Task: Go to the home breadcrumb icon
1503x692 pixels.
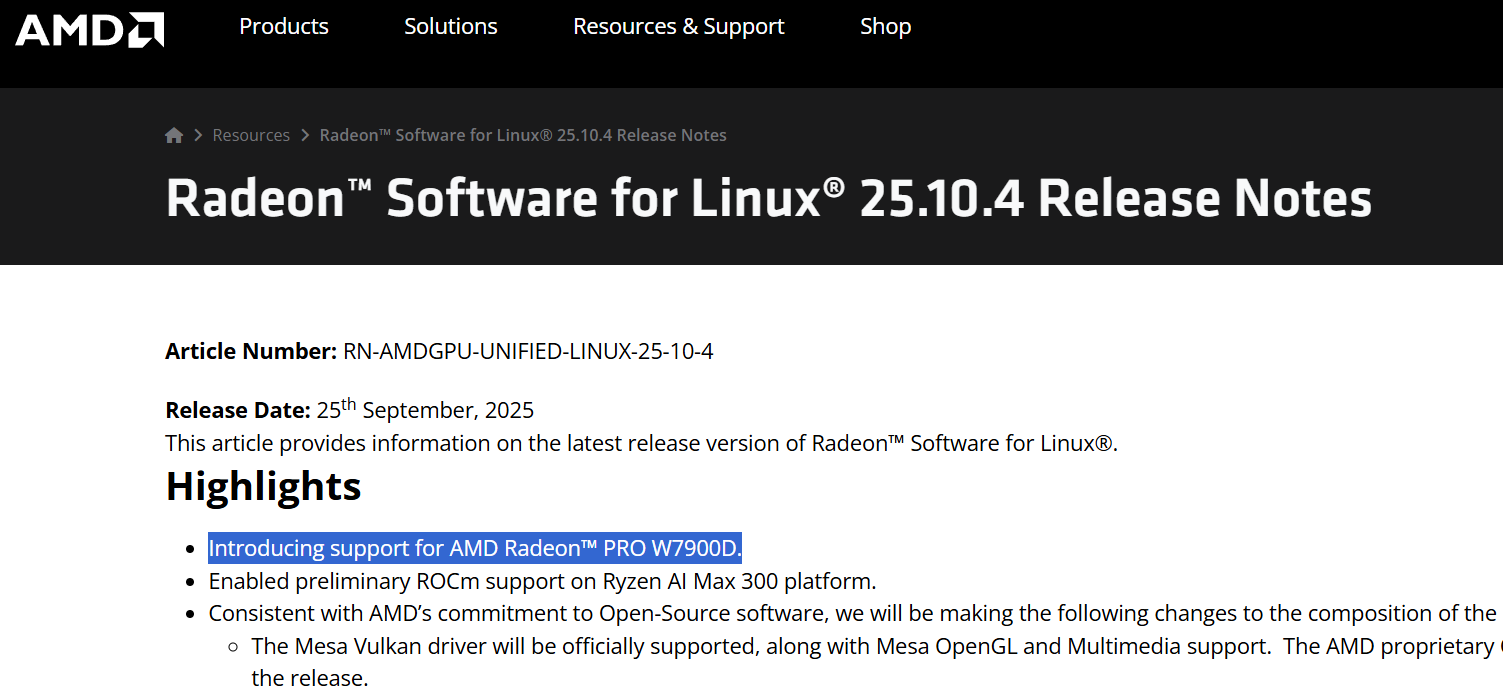Action: pos(174,135)
